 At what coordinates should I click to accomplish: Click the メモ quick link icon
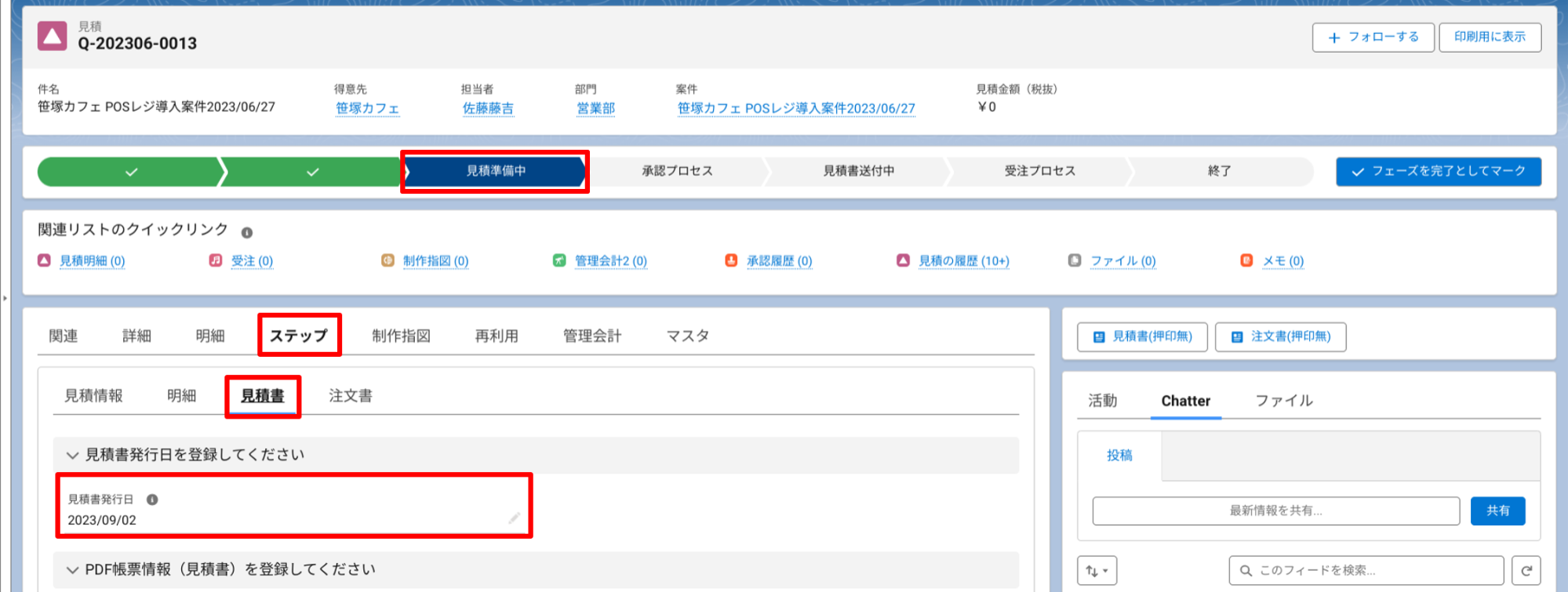click(x=1246, y=260)
